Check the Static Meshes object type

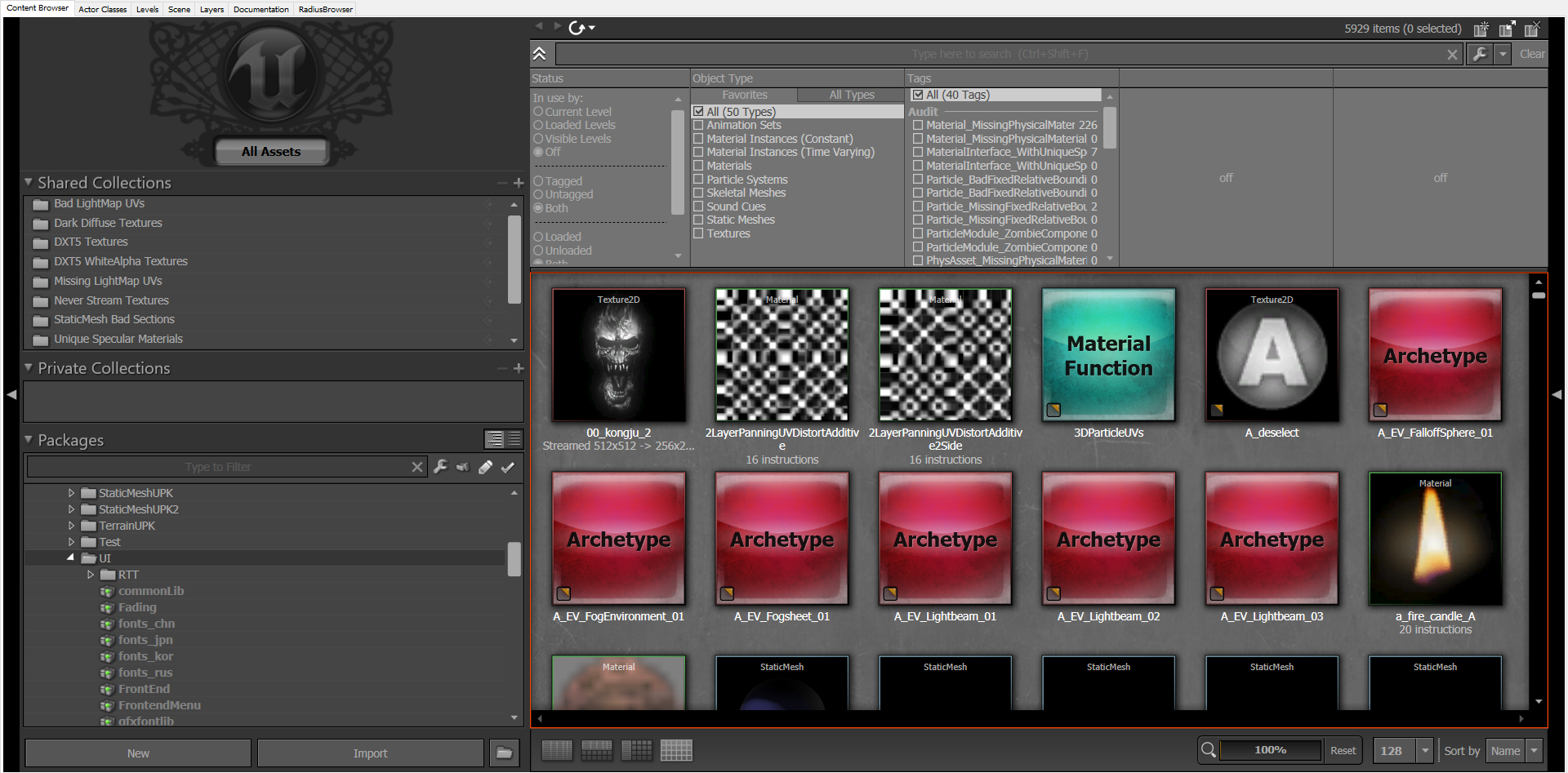(698, 220)
